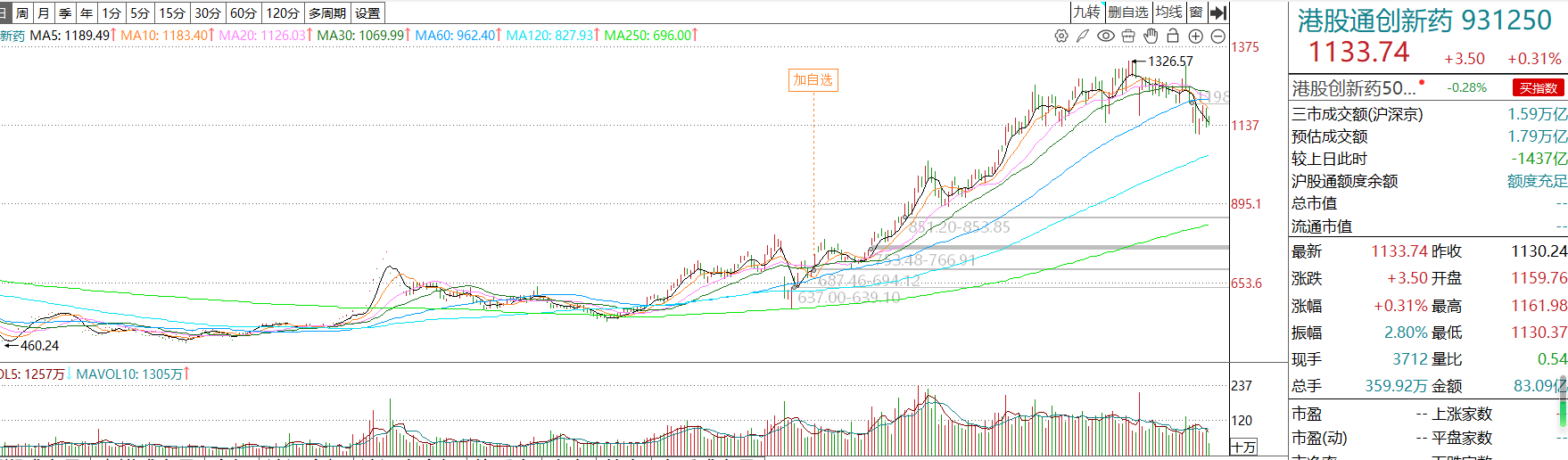Open the 港股创新药50... related link

point(1354,88)
